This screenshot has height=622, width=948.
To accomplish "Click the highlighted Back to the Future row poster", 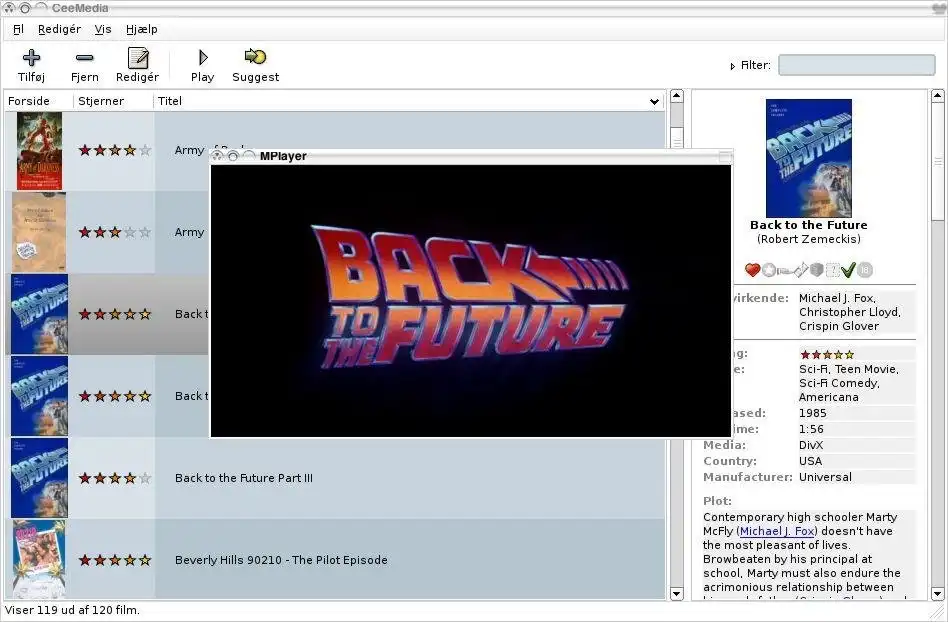I will point(39,314).
